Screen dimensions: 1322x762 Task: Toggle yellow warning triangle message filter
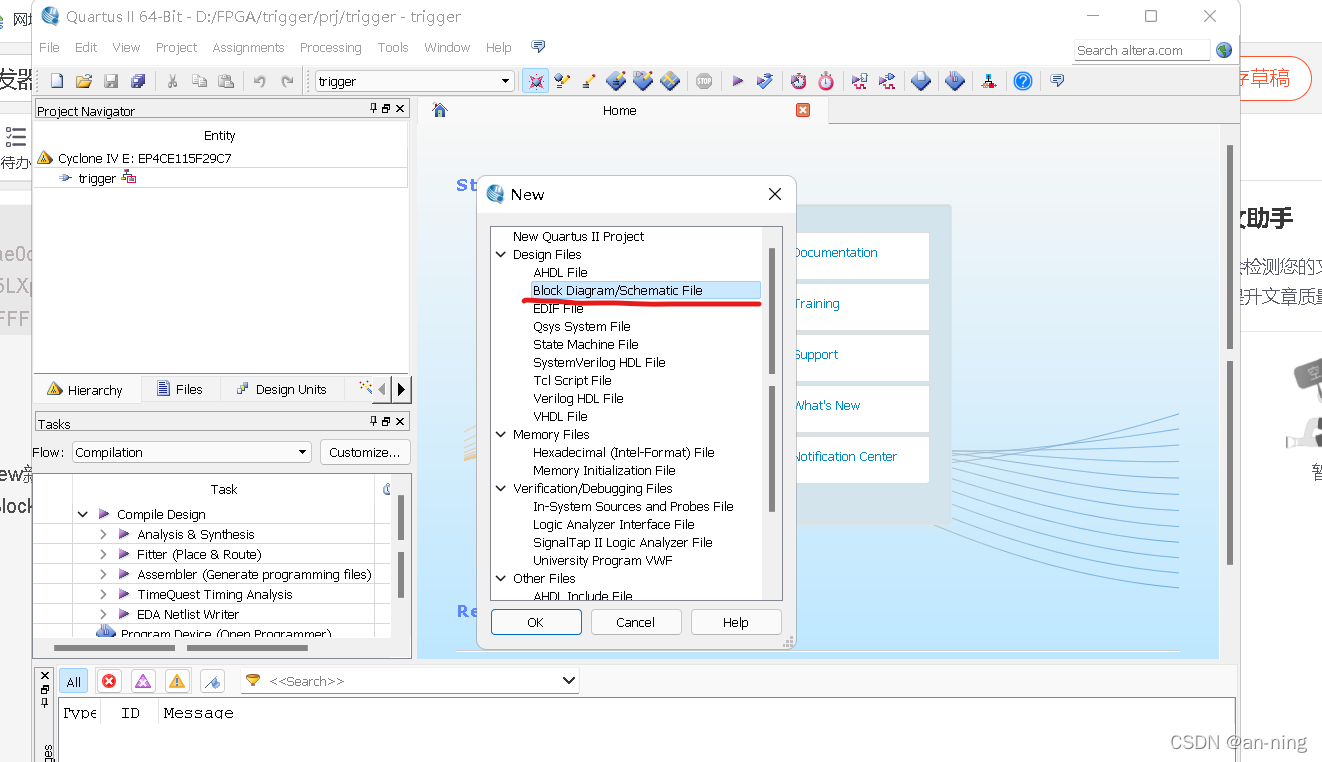(177, 681)
